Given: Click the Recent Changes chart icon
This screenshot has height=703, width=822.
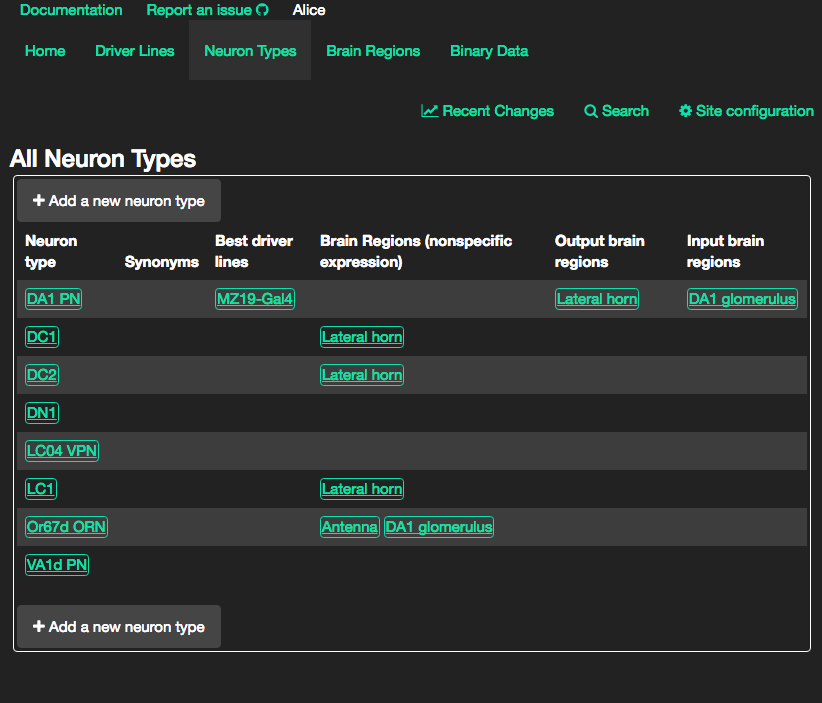Looking at the screenshot, I should [429, 111].
